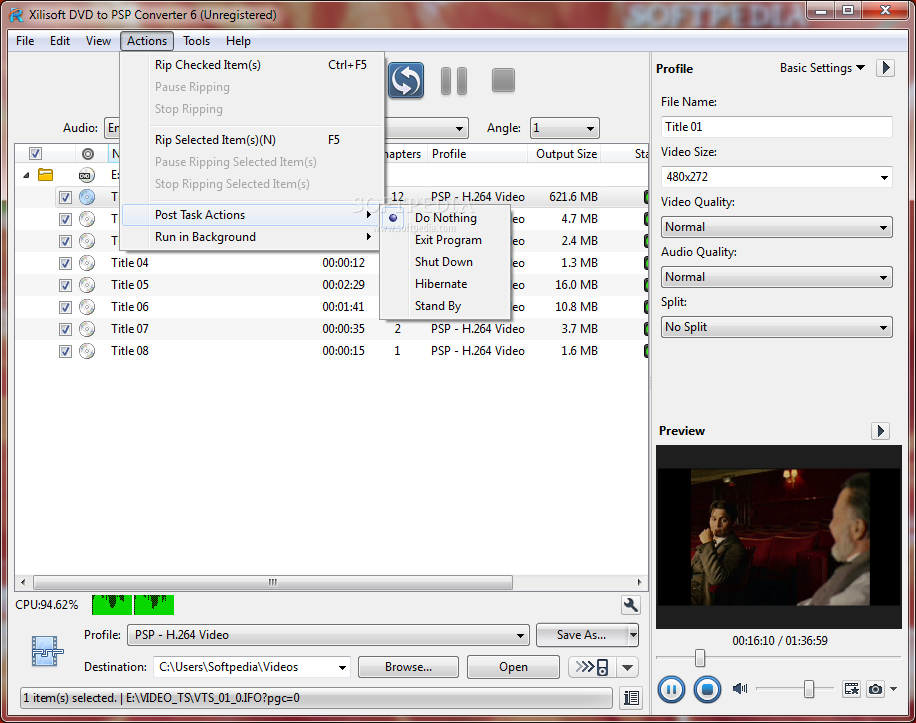Image resolution: width=916 pixels, height=723 pixels.
Task: Open dropdown arrow beside the PSP transfer button
Action: click(x=627, y=667)
